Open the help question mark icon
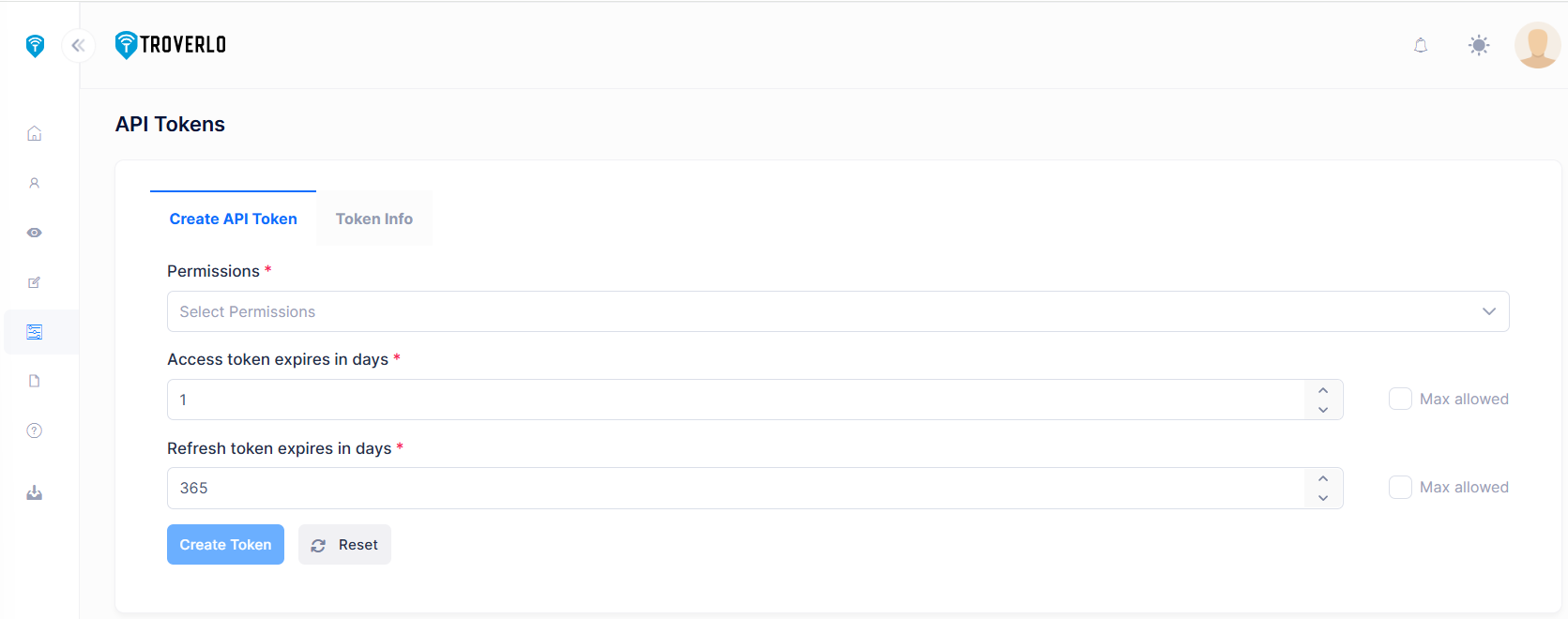Image resolution: width=1568 pixels, height=619 pixels. pyautogui.click(x=35, y=430)
